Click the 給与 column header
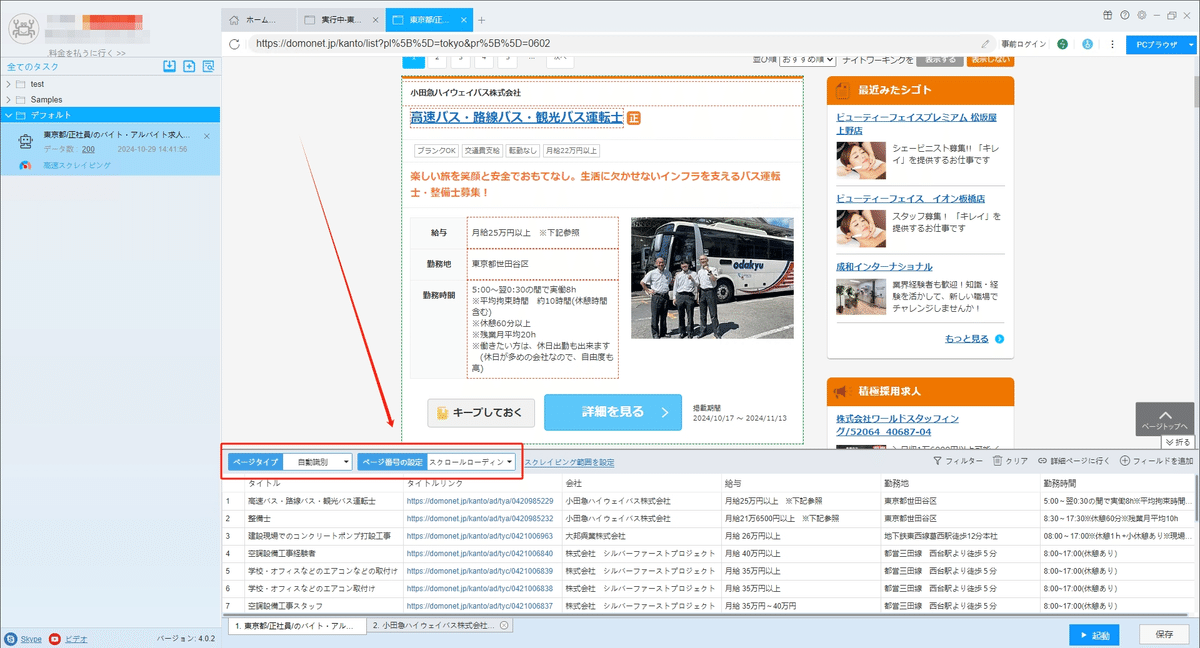 coord(733,483)
